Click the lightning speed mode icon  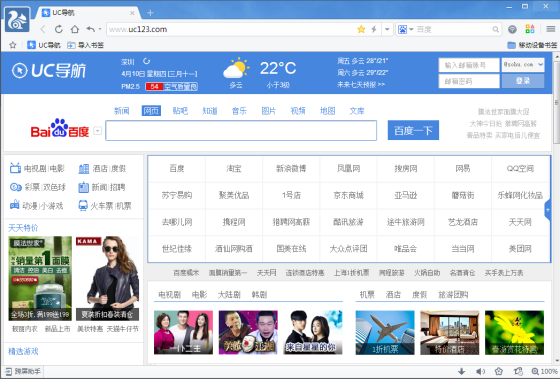(374, 29)
